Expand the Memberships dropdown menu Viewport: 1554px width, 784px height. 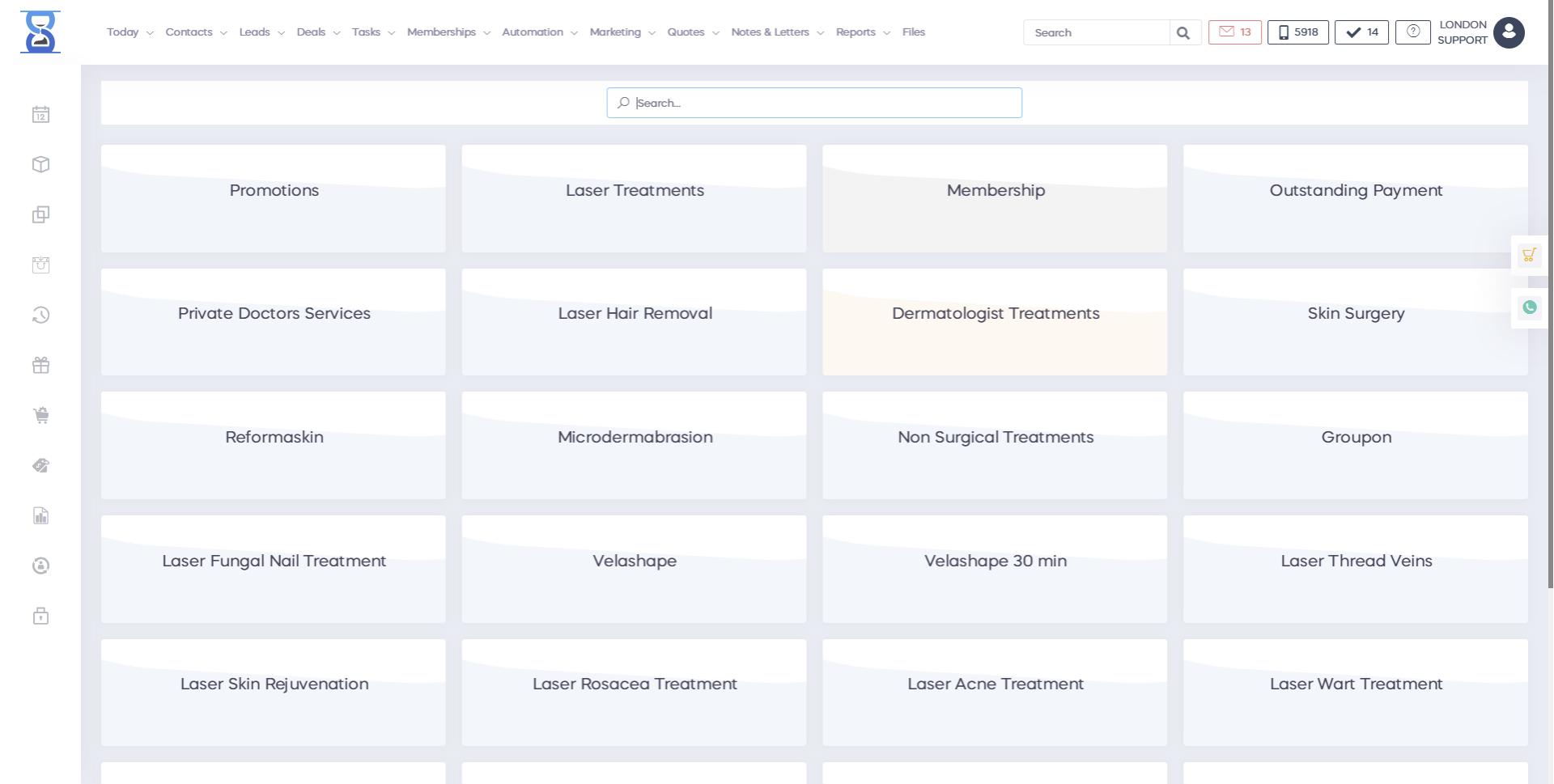click(x=448, y=32)
